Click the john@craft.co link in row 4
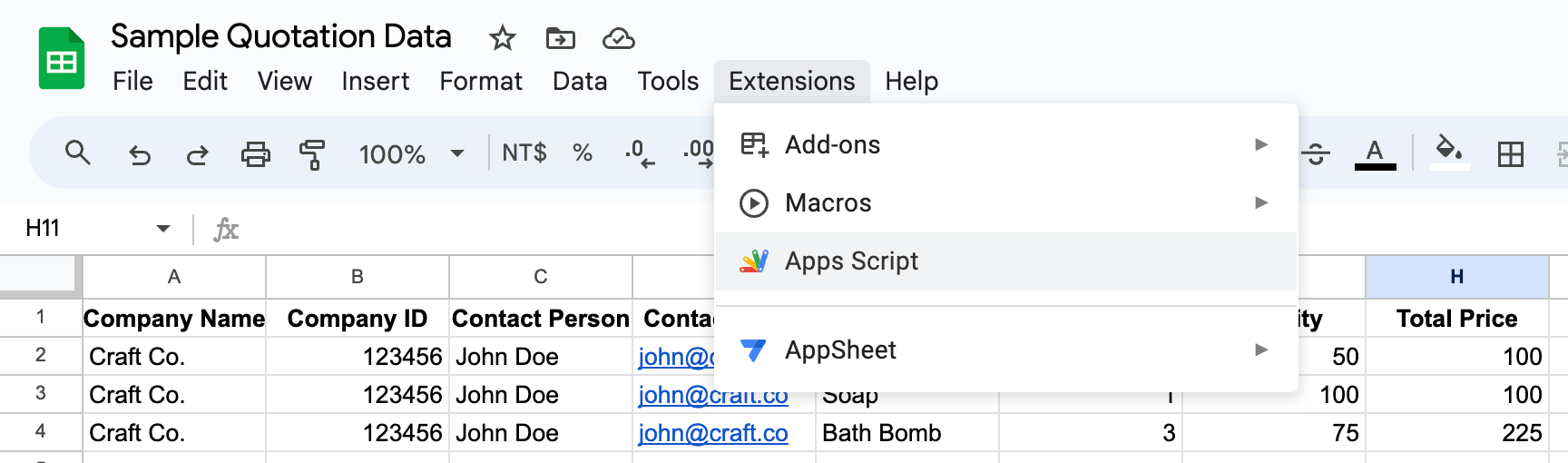1568x463 pixels. (x=713, y=433)
